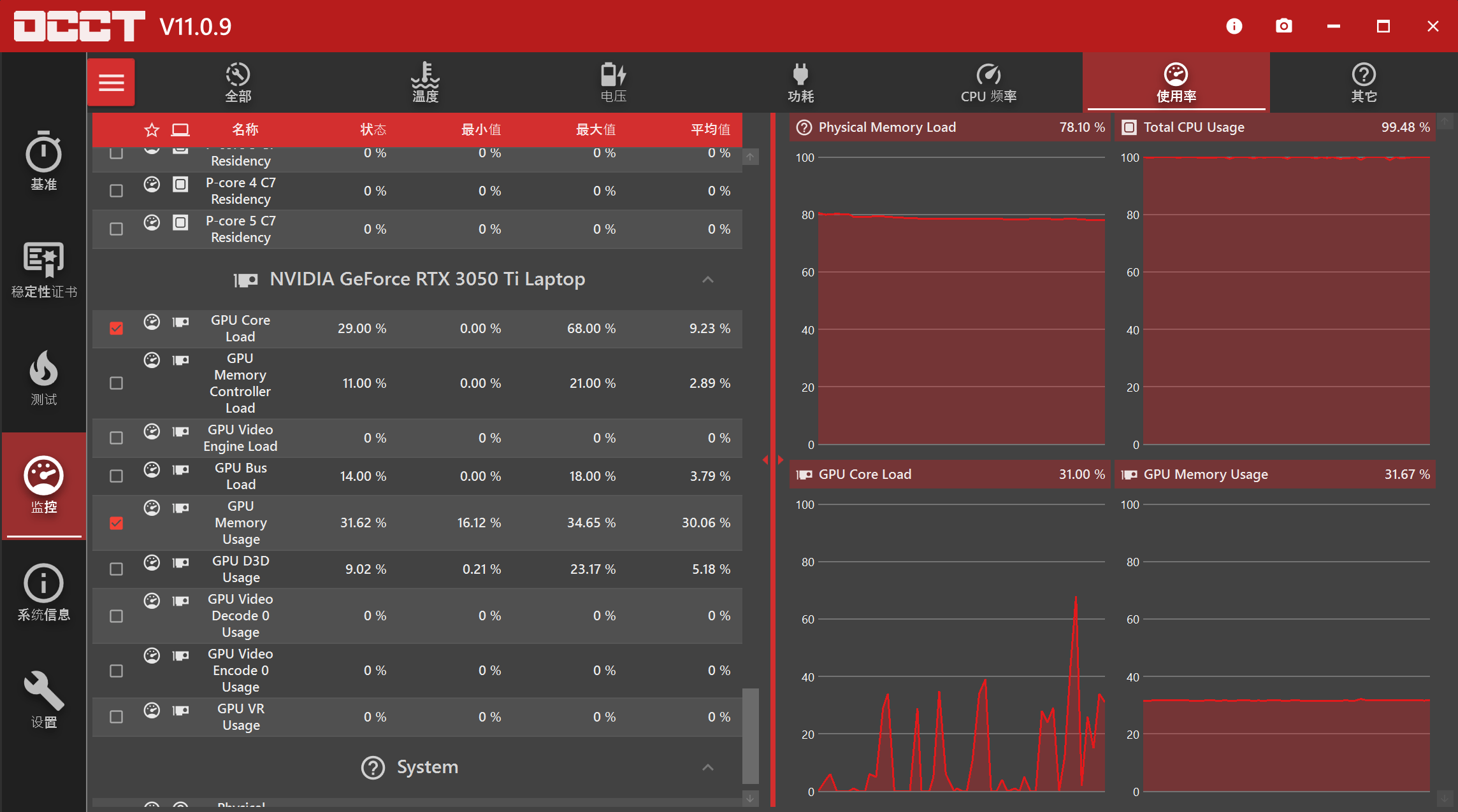Click GPU card icon in GPU VR Usage row
The image size is (1458, 812).
[180, 710]
